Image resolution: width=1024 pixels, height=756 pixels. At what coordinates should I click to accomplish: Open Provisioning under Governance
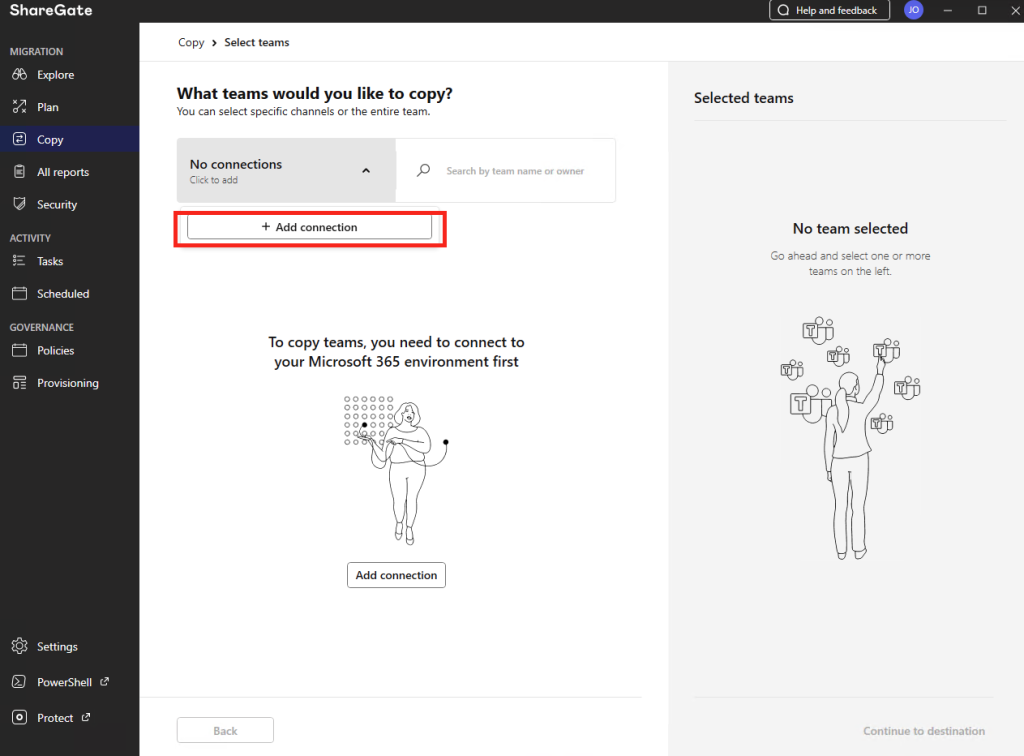pyautogui.click(x=69, y=383)
